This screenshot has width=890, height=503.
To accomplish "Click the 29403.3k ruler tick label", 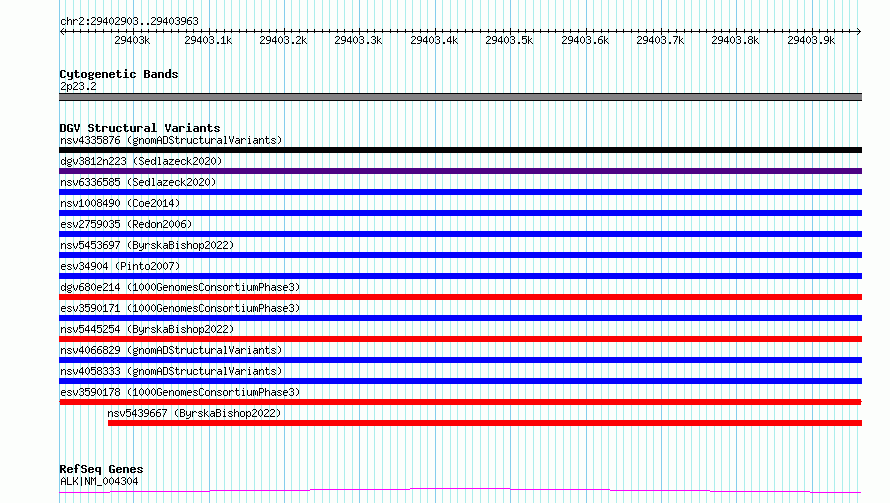I will [x=358, y=40].
